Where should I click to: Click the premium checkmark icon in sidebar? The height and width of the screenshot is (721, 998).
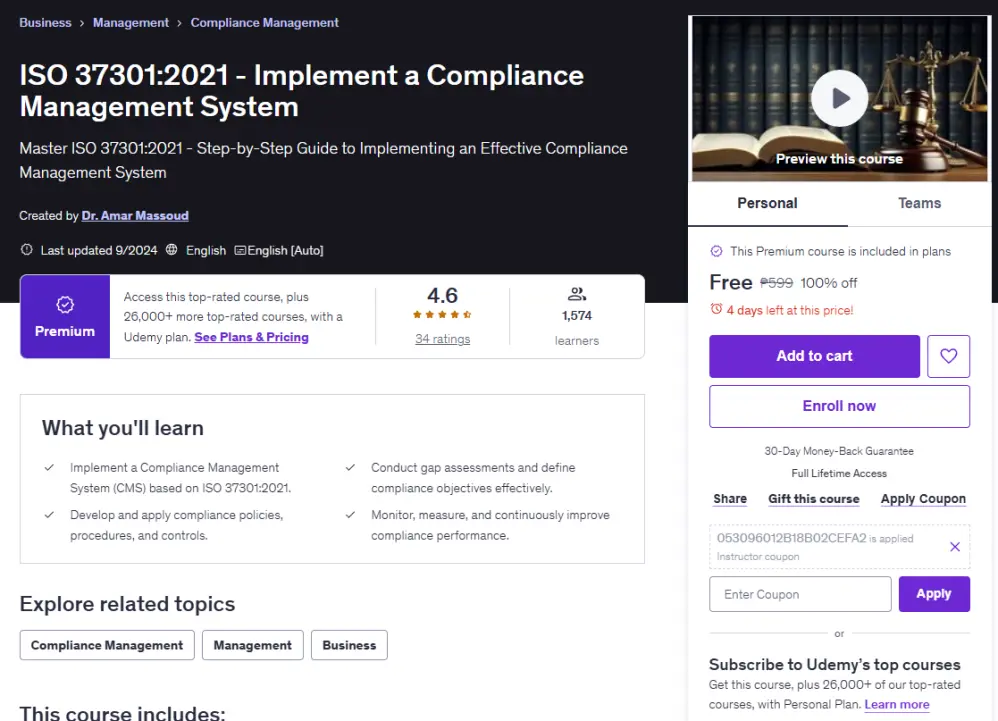click(716, 251)
